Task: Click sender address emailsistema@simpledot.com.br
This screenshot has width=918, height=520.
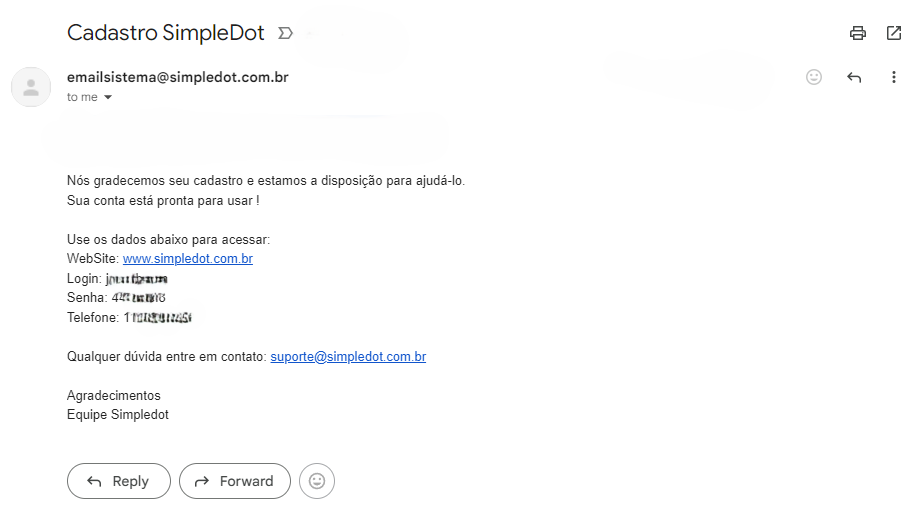Action: click(x=177, y=77)
